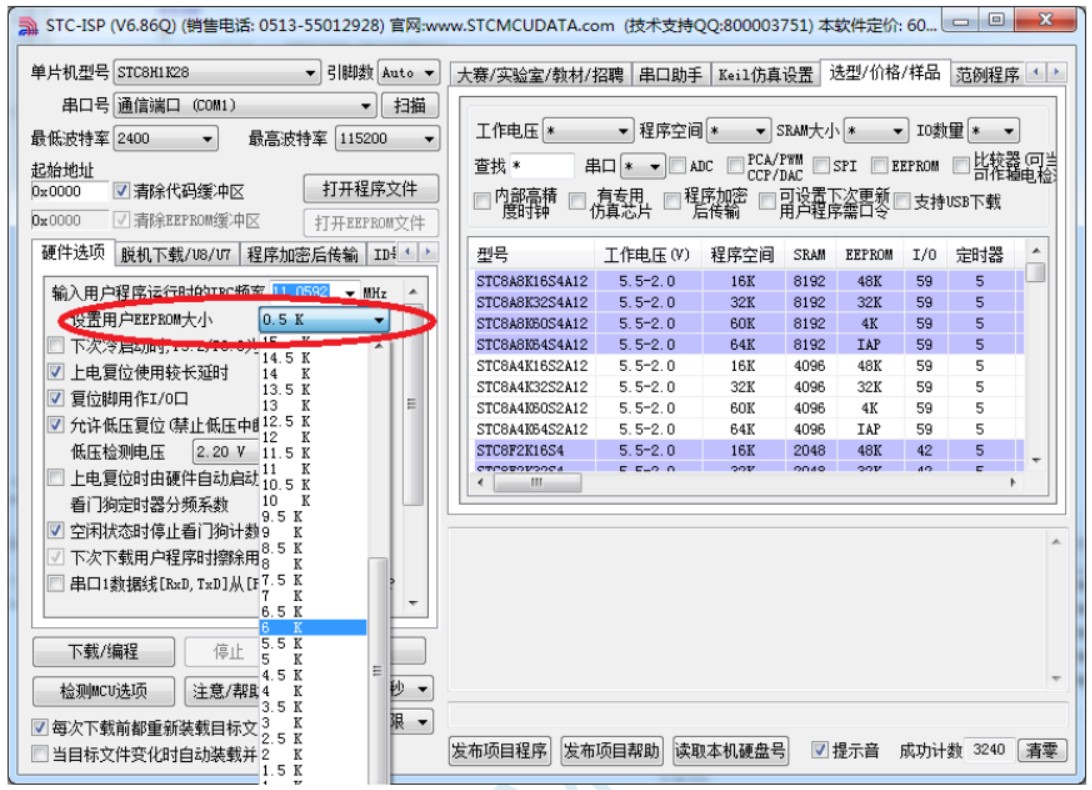Image resolution: width=1092 pixels, height=790 pixels.
Task: Switch to the 串口助手 tab
Action: [671, 75]
